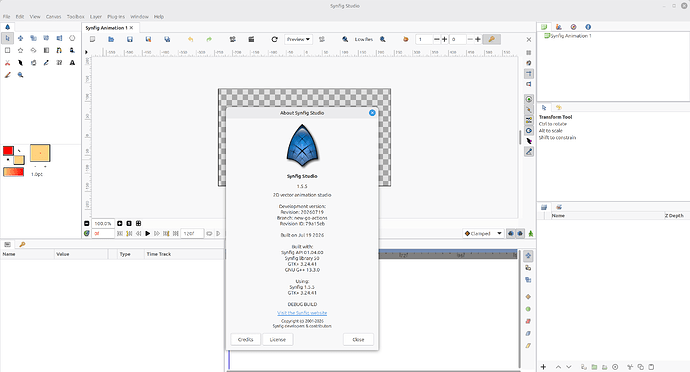Click the blue close icon on About dialog

[372, 113]
